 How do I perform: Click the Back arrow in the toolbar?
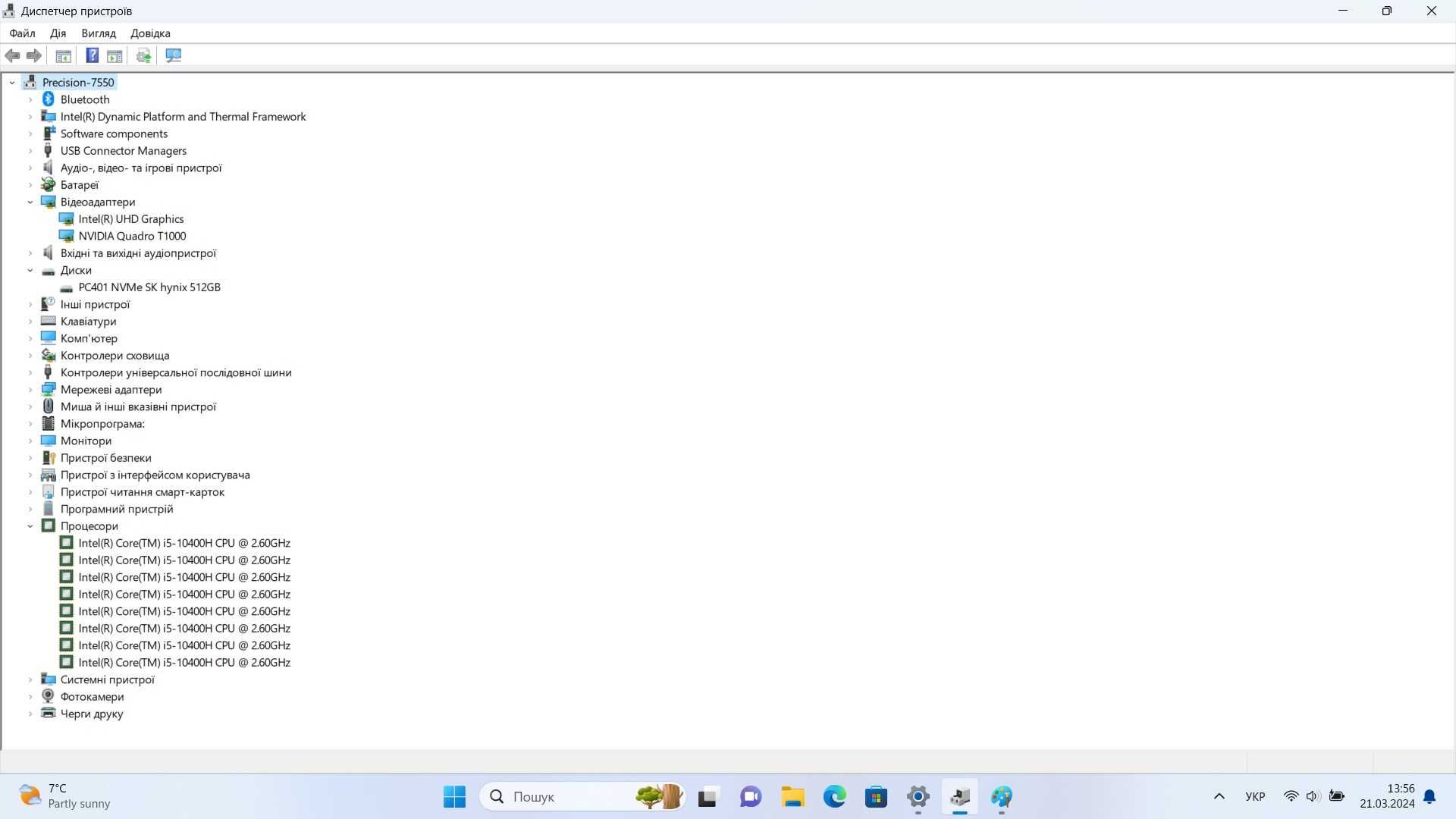tap(12, 55)
